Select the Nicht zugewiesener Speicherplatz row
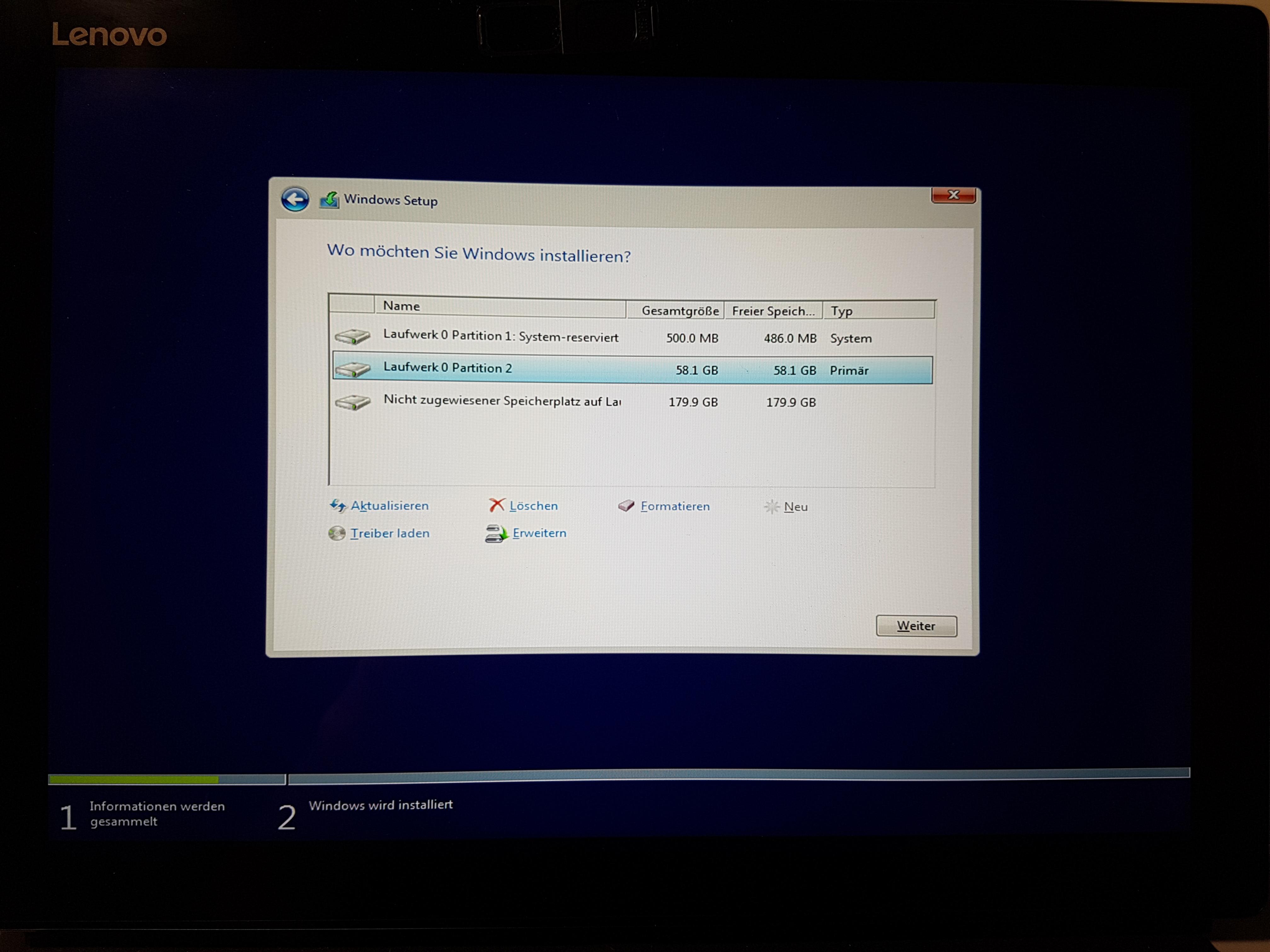The height and width of the screenshot is (952, 1270). 502,401
